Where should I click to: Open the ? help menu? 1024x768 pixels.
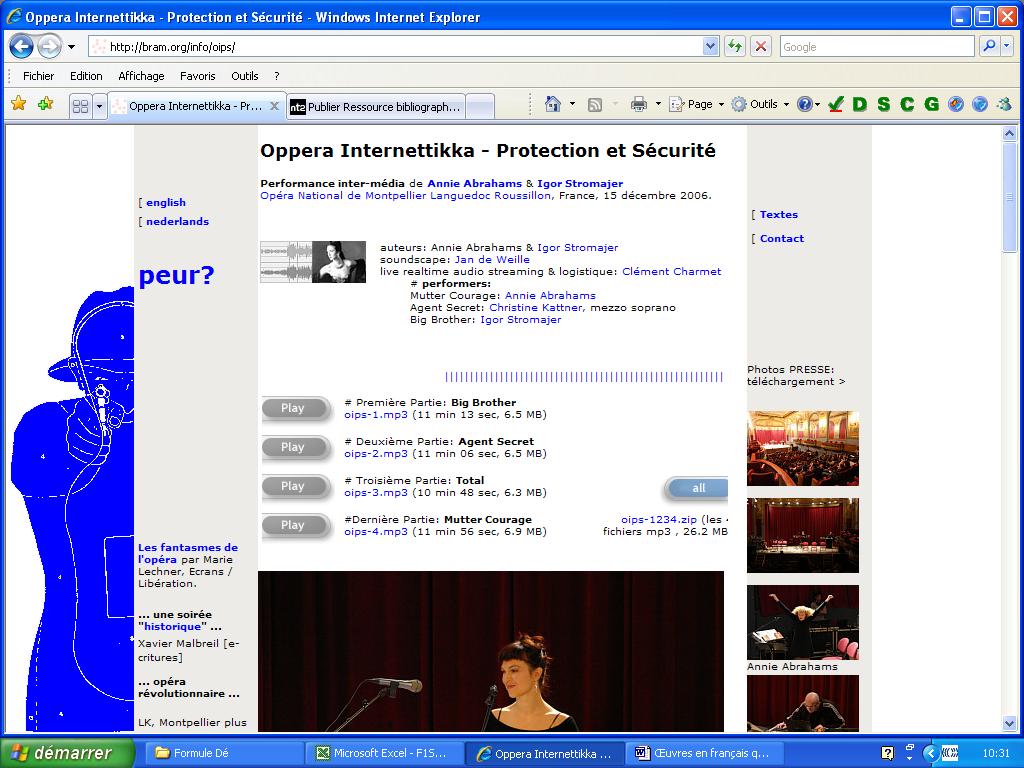(277, 76)
